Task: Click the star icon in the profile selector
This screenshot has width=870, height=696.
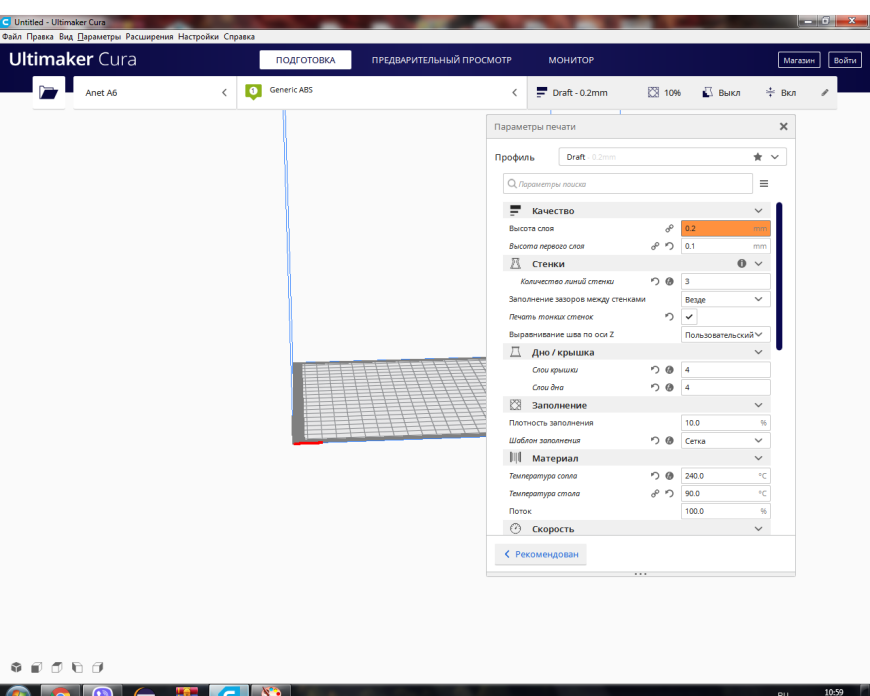Action: coord(757,157)
